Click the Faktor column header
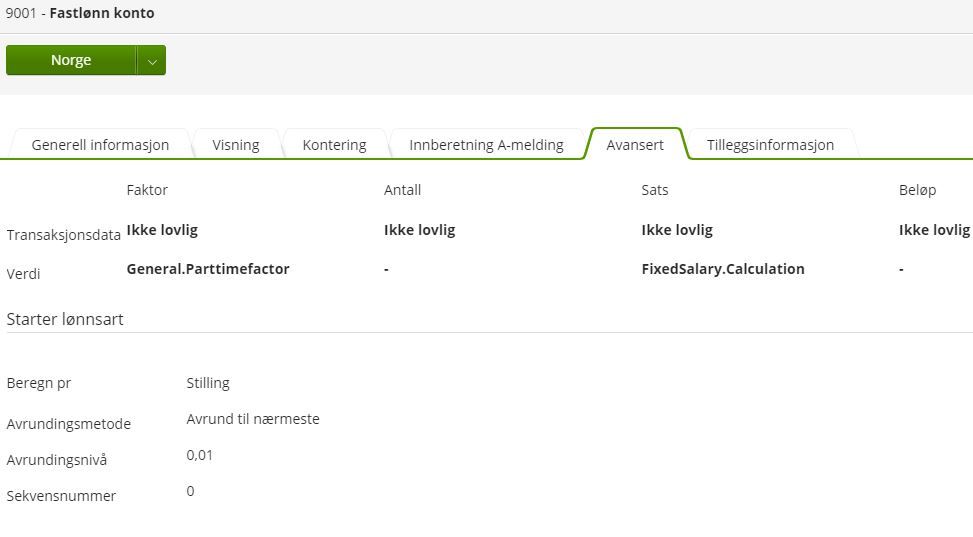 [x=147, y=190]
